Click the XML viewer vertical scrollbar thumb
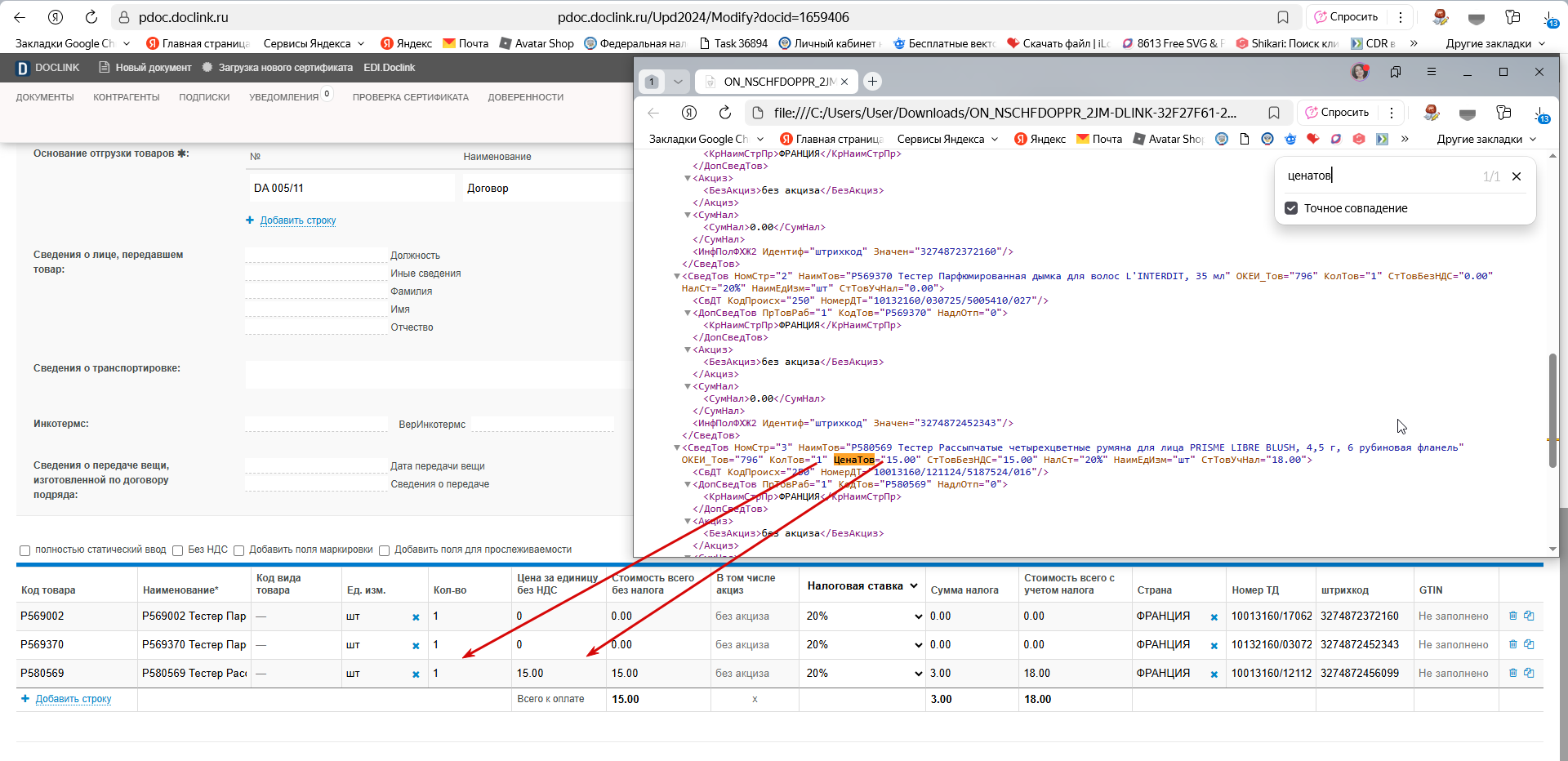Image resolution: width=1568 pixels, height=761 pixels. 1552,410
